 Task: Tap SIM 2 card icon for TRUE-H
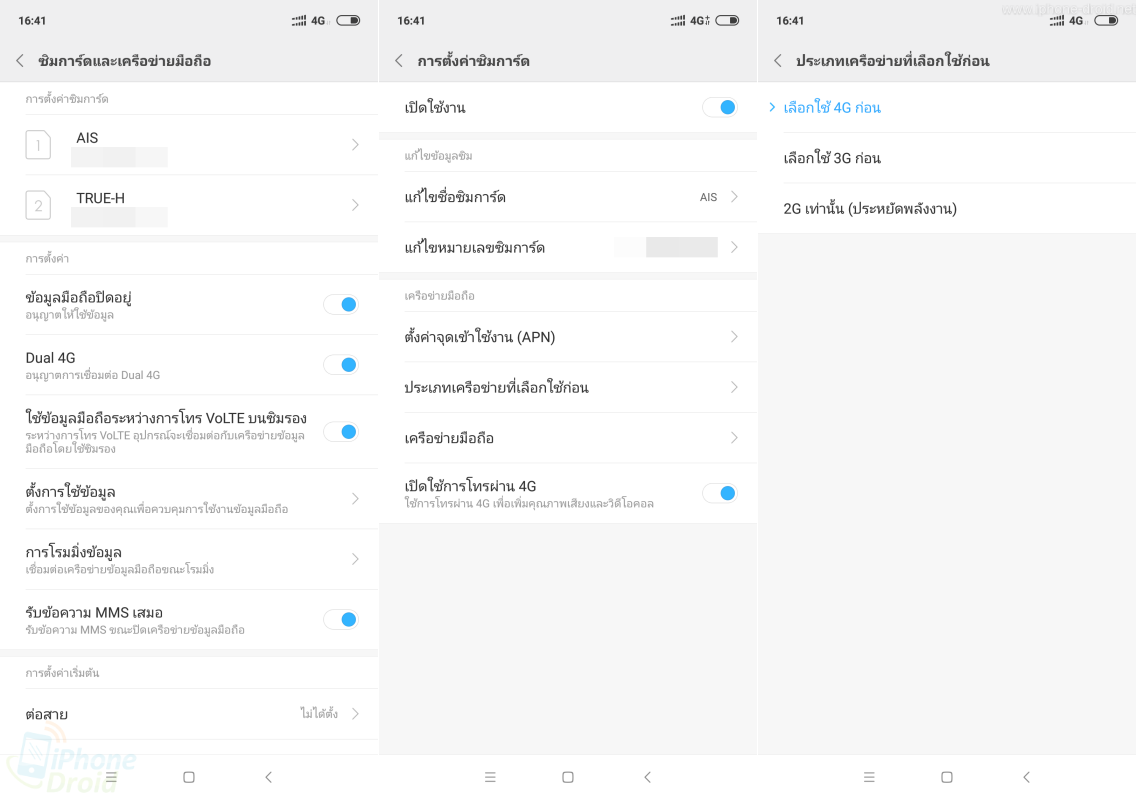coord(38,205)
